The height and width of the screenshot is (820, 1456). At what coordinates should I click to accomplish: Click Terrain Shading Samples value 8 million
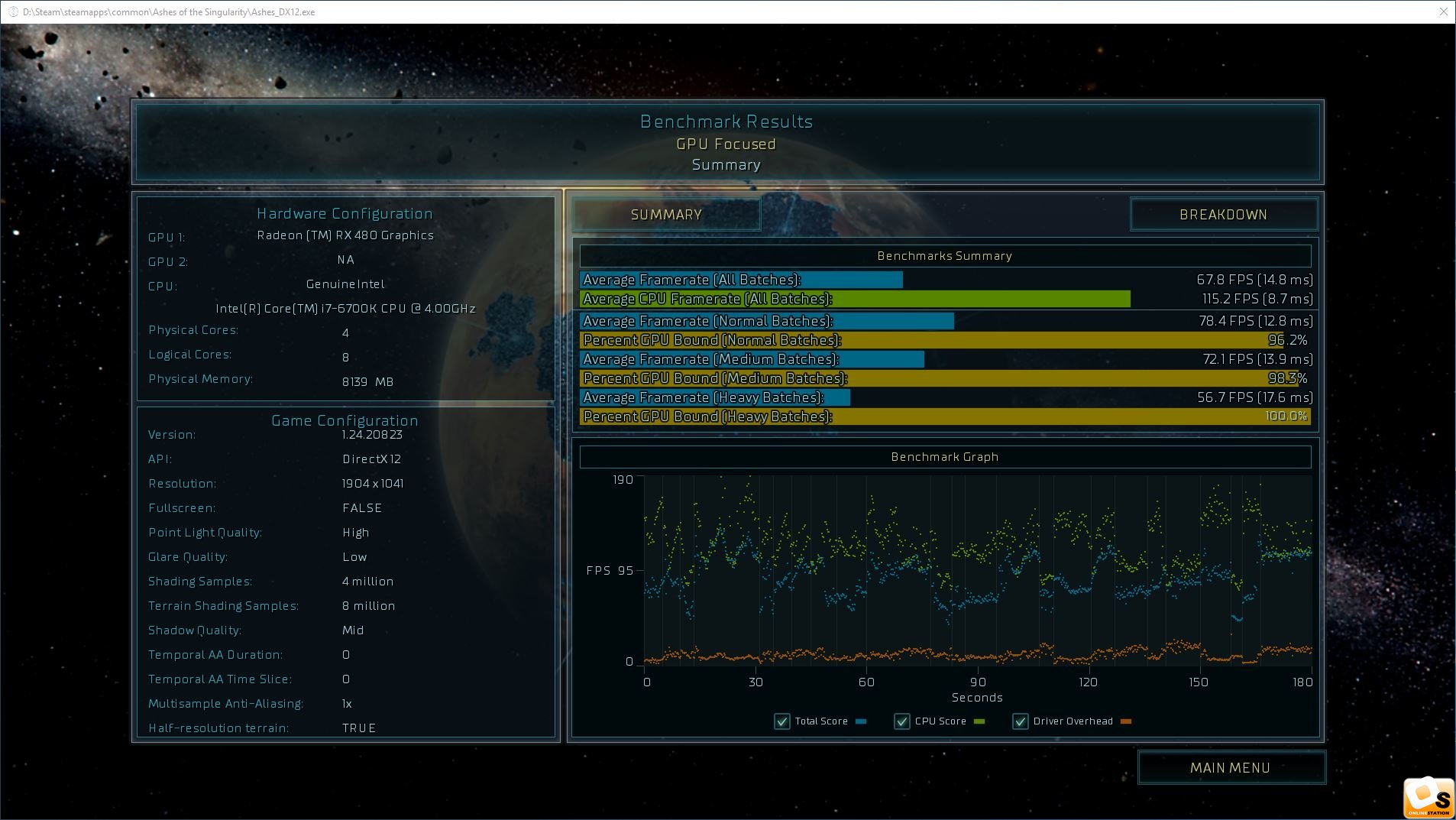coord(368,606)
